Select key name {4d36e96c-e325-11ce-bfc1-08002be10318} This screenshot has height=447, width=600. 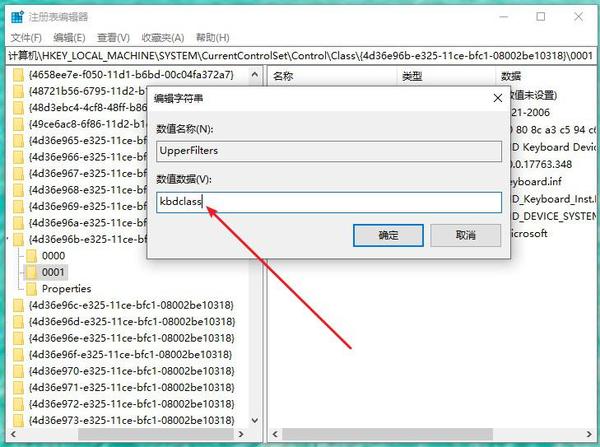tap(131, 305)
